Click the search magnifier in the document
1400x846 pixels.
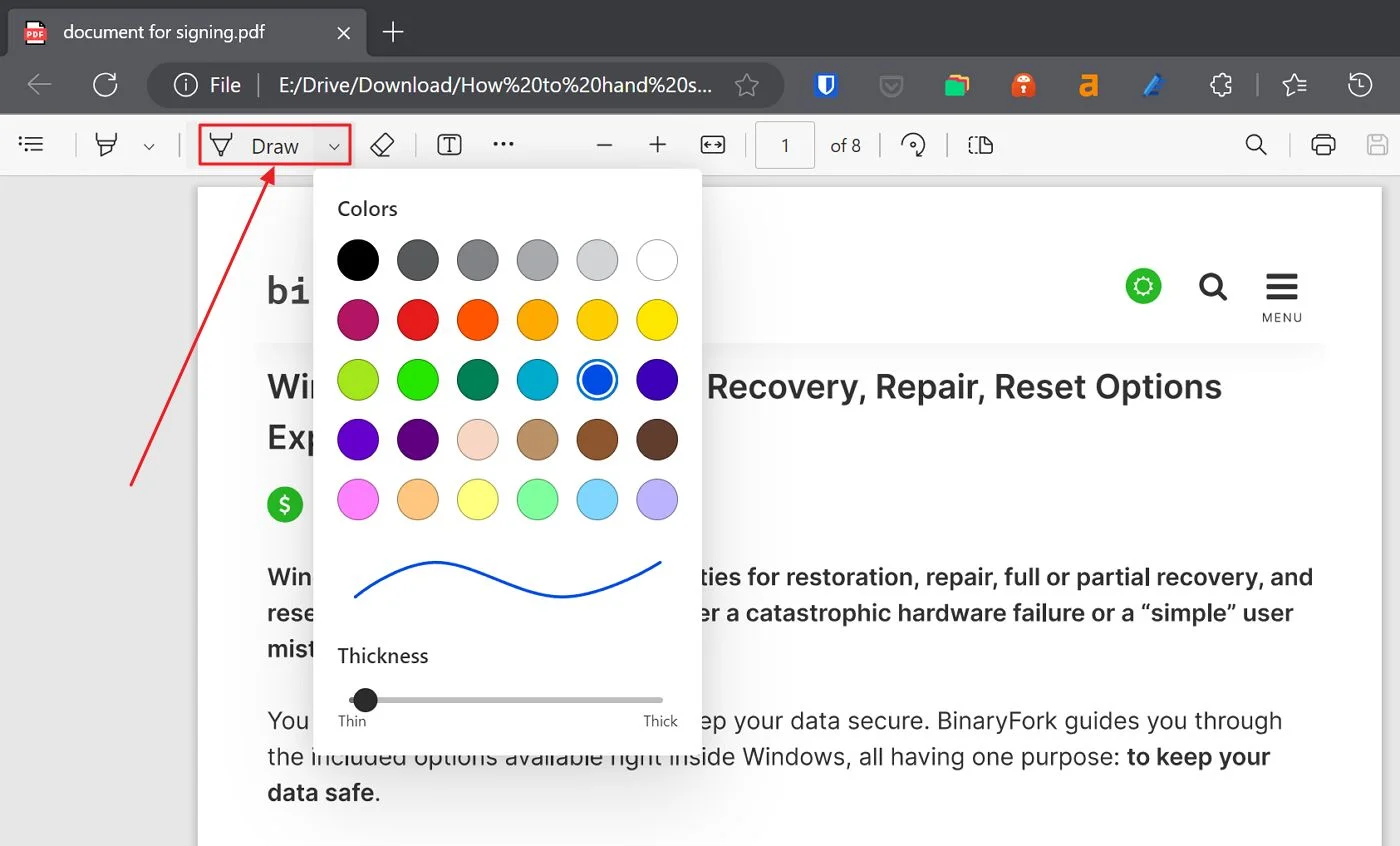1213,288
